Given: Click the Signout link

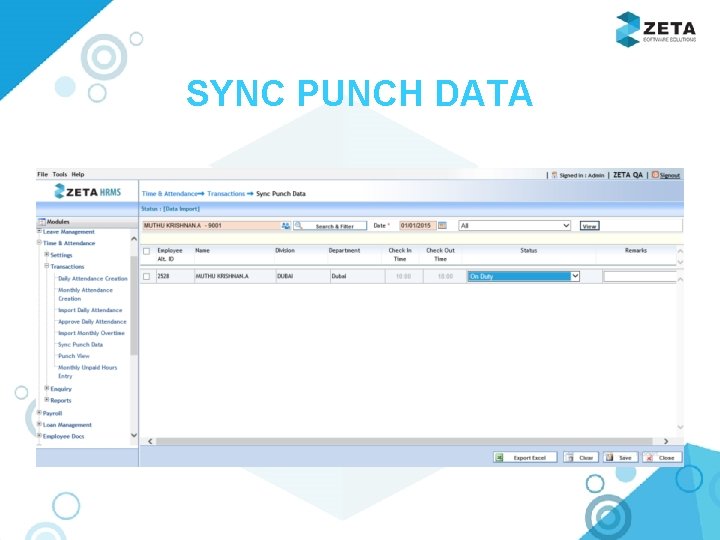Looking at the screenshot, I should click(x=669, y=175).
